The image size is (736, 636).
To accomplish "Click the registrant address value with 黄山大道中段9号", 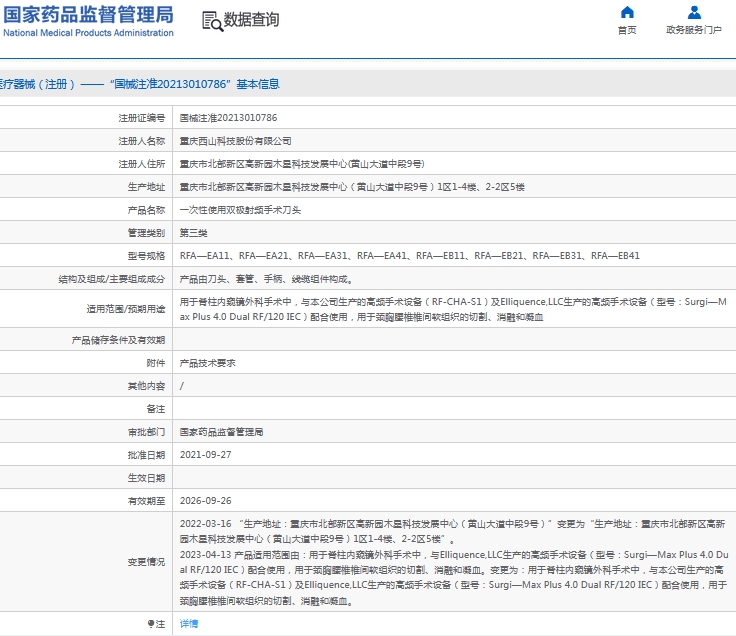I will [x=302, y=164].
